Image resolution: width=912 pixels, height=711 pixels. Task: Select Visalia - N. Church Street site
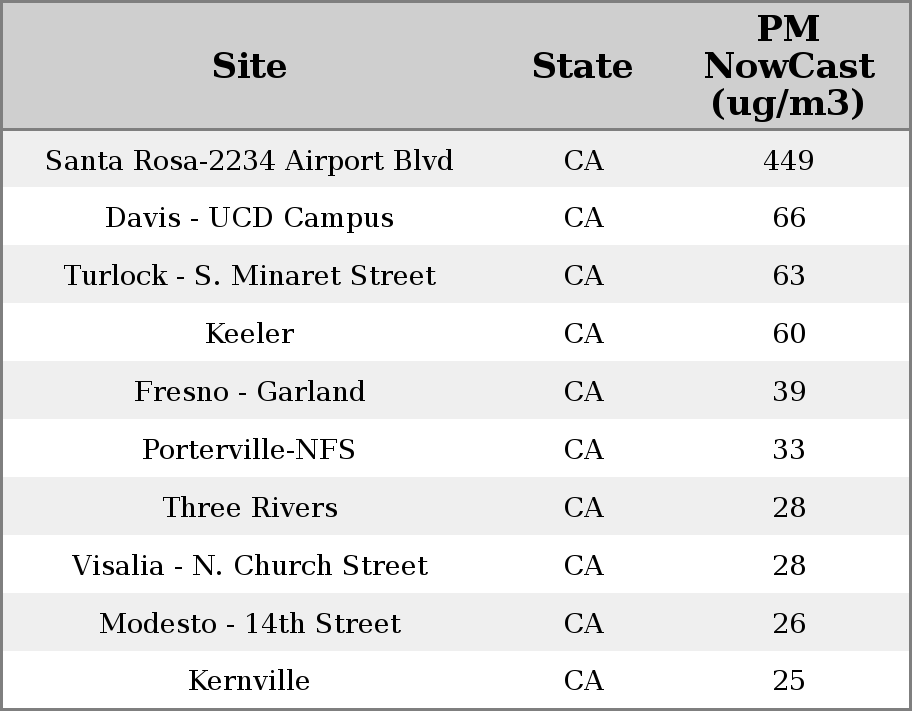[249, 566]
